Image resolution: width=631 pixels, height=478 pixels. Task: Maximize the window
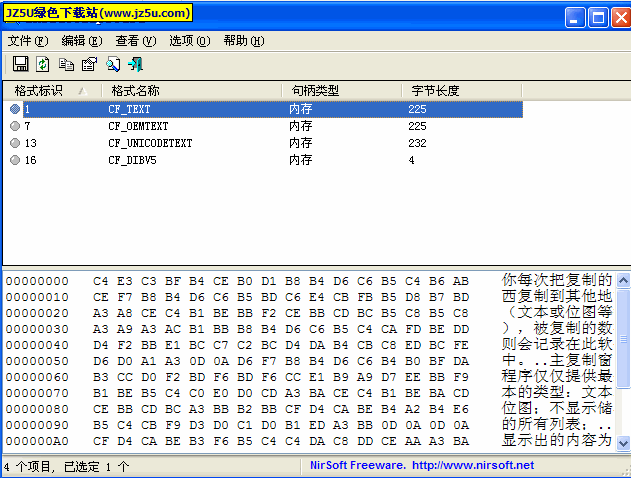(x=598, y=18)
